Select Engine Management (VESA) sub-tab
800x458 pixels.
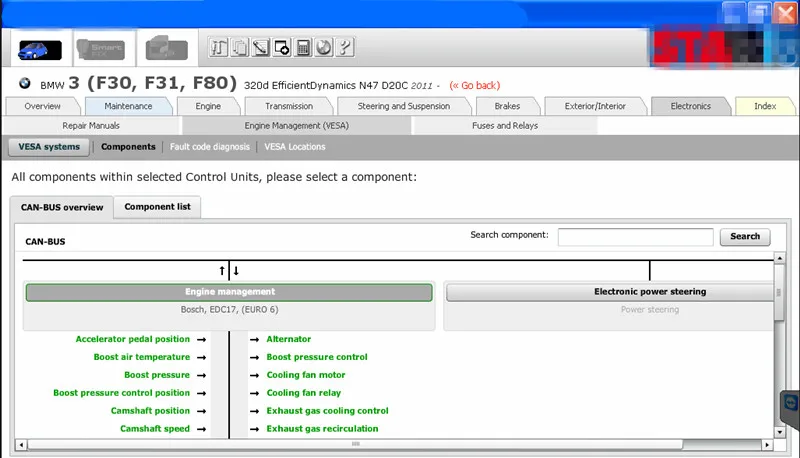coord(296,125)
